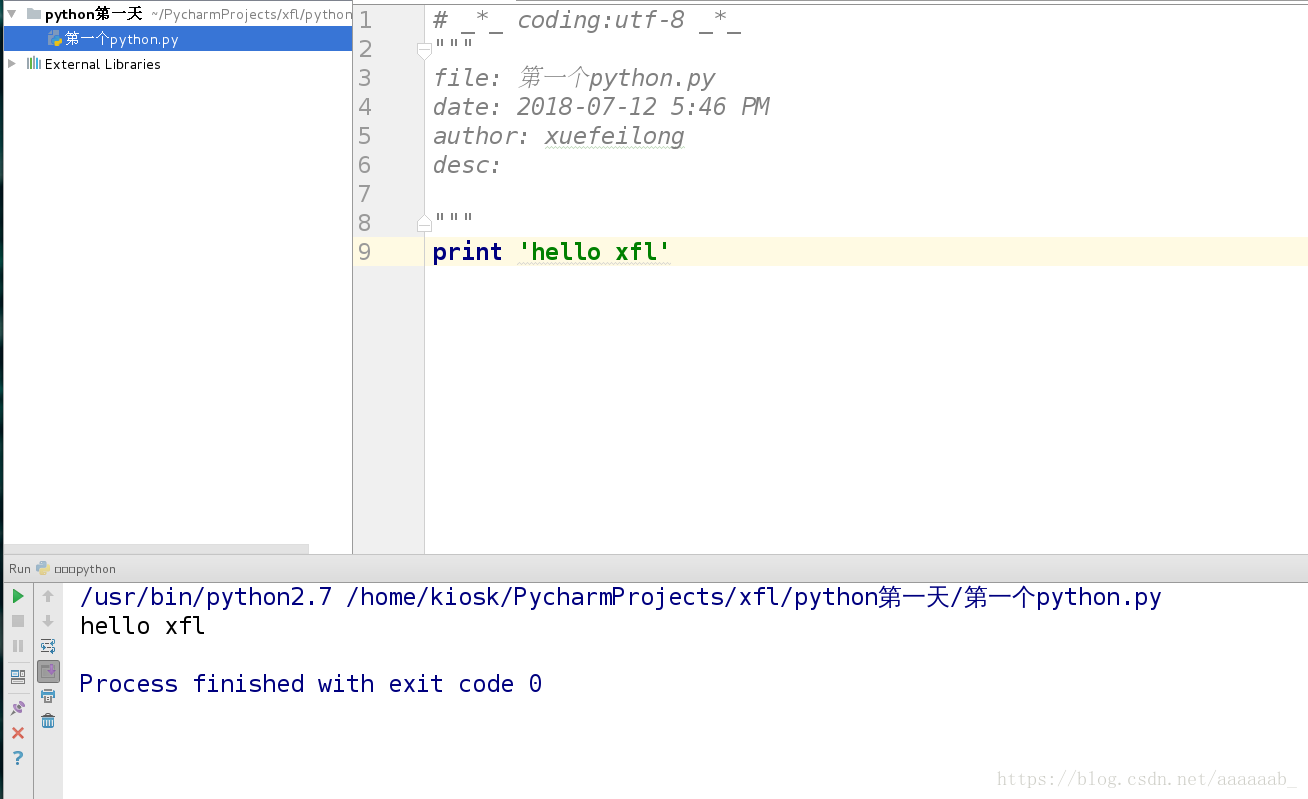This screenshot has height=799, width=1308.
Task: Click the author name 'xuefeilong'
Action: pos(614,136)
